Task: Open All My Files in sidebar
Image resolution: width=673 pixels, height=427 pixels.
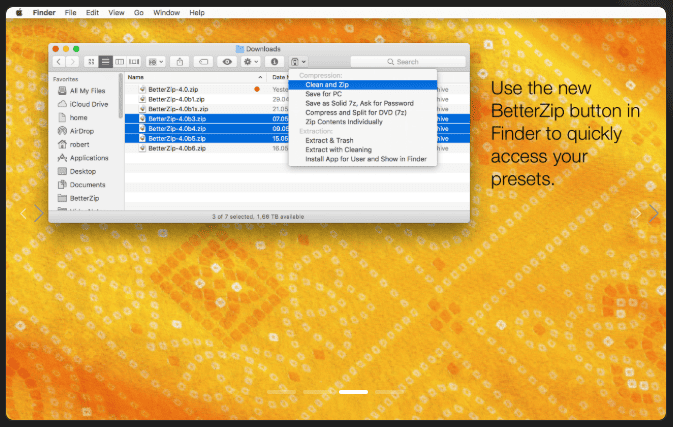Action: point(82,91)
